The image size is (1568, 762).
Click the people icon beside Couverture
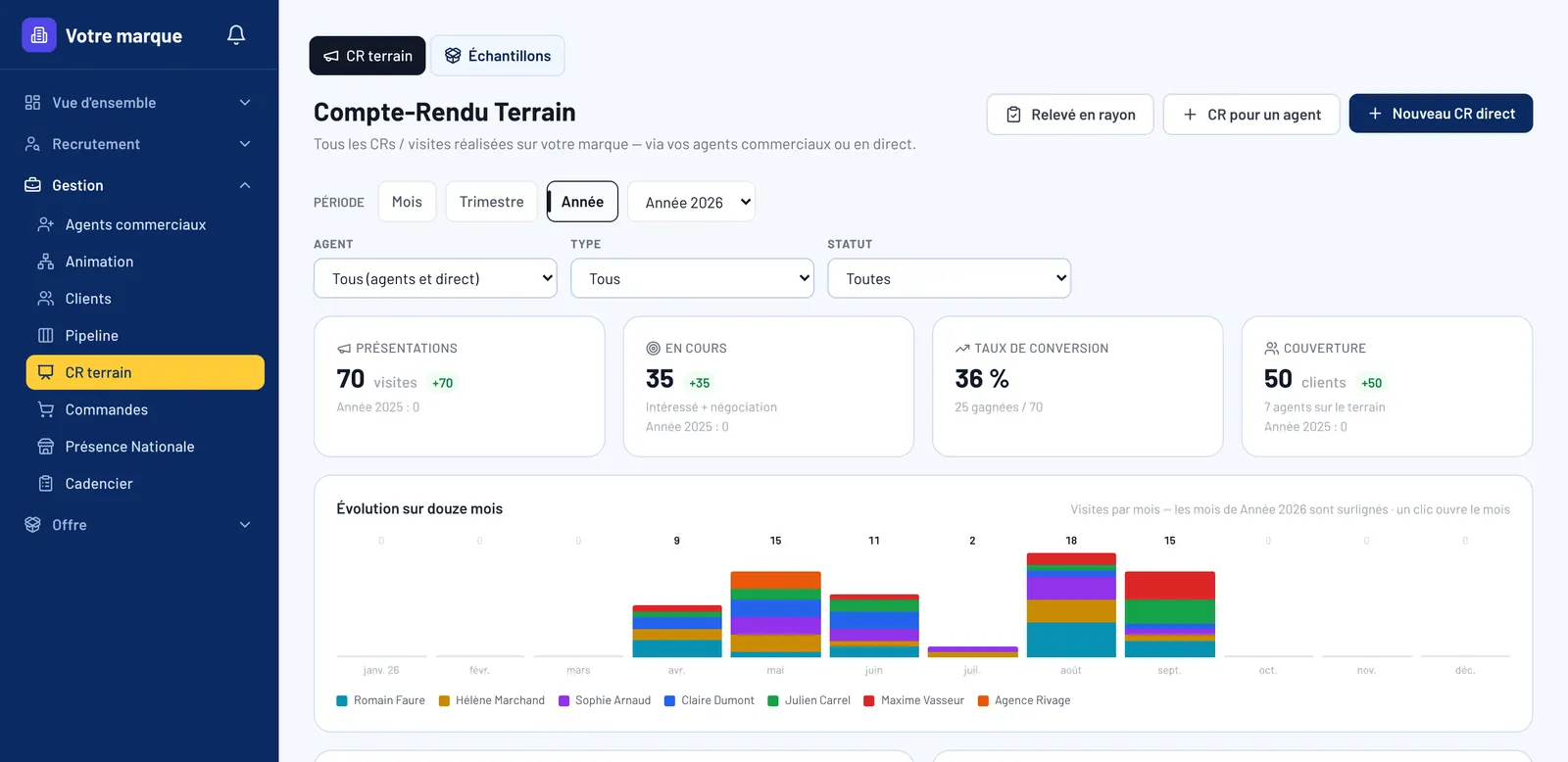1271,349
